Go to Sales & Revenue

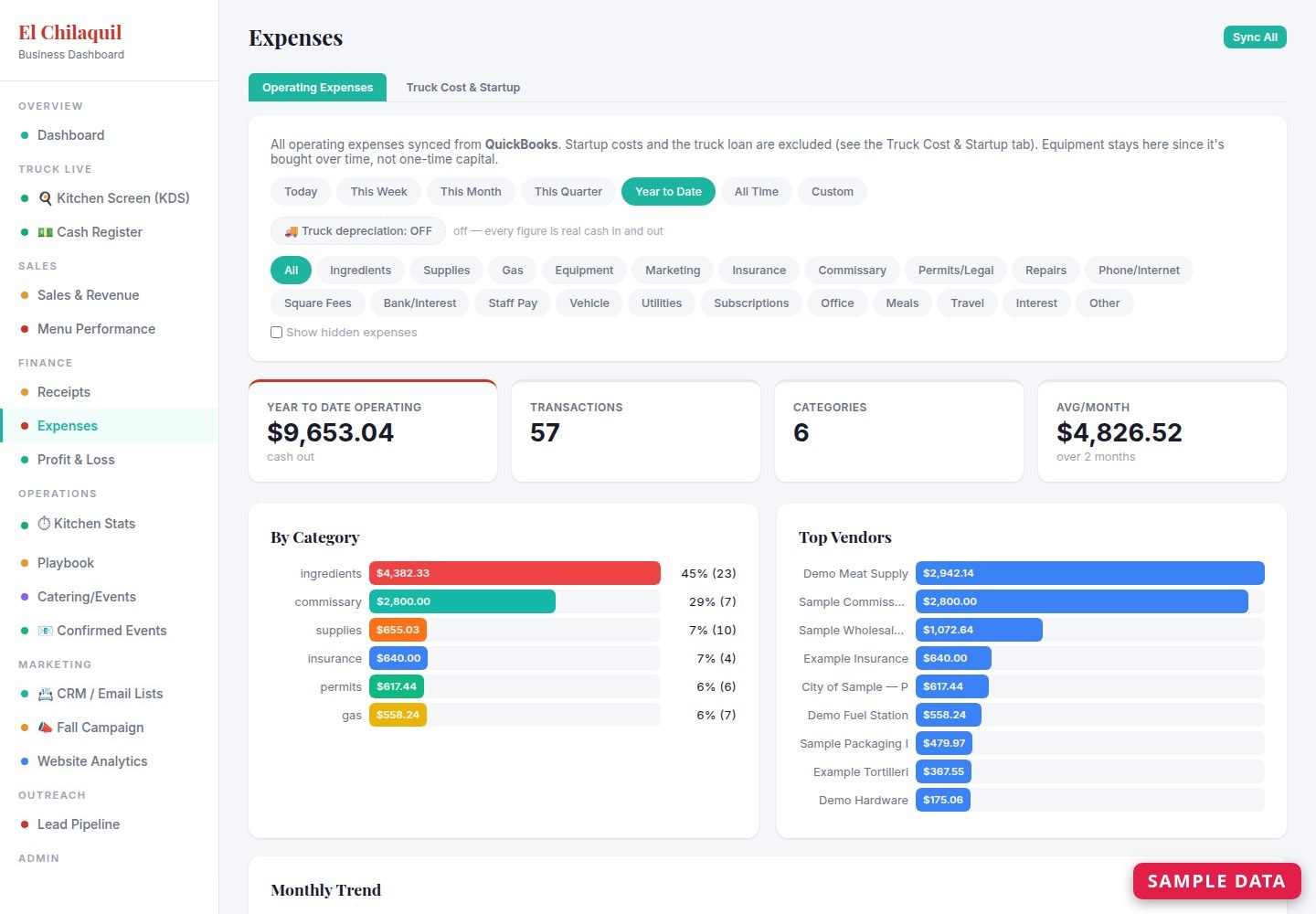[x=109, y=295]
